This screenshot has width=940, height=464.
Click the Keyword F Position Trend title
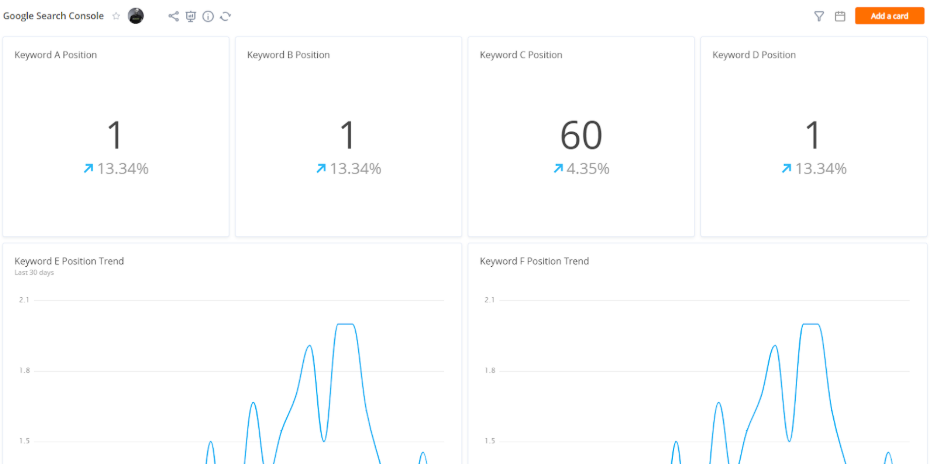(534, 261)
